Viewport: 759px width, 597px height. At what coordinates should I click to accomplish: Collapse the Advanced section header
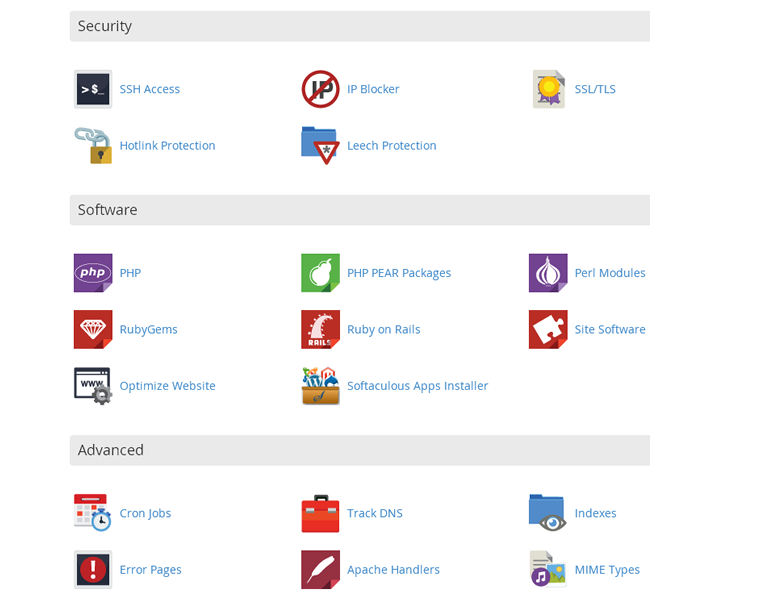(x=359, y=450)
